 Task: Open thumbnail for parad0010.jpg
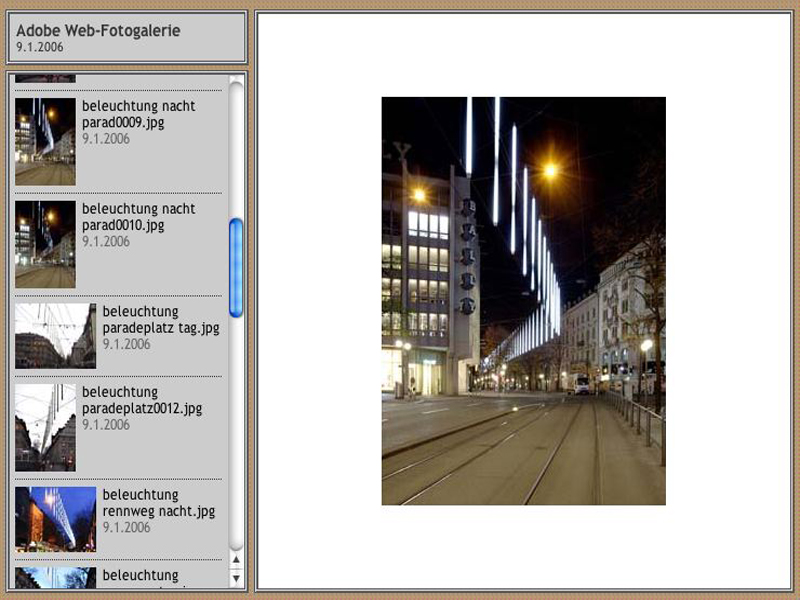pyautogui.click(x=45, y=244)
